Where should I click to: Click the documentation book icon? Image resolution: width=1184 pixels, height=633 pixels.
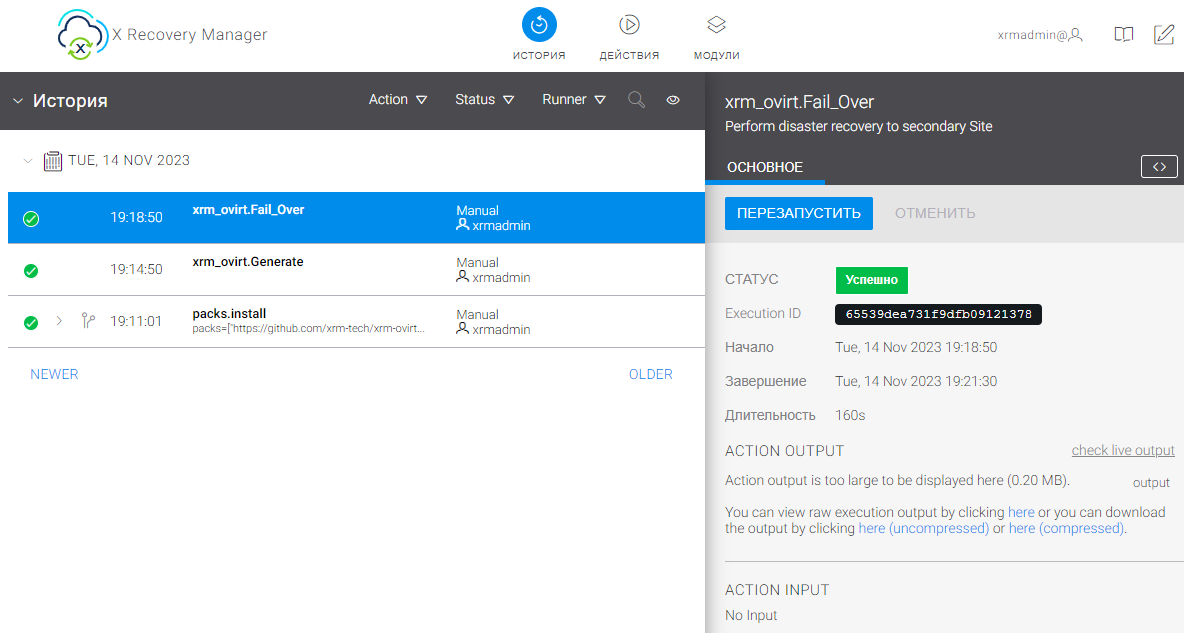coord(1124,35)
